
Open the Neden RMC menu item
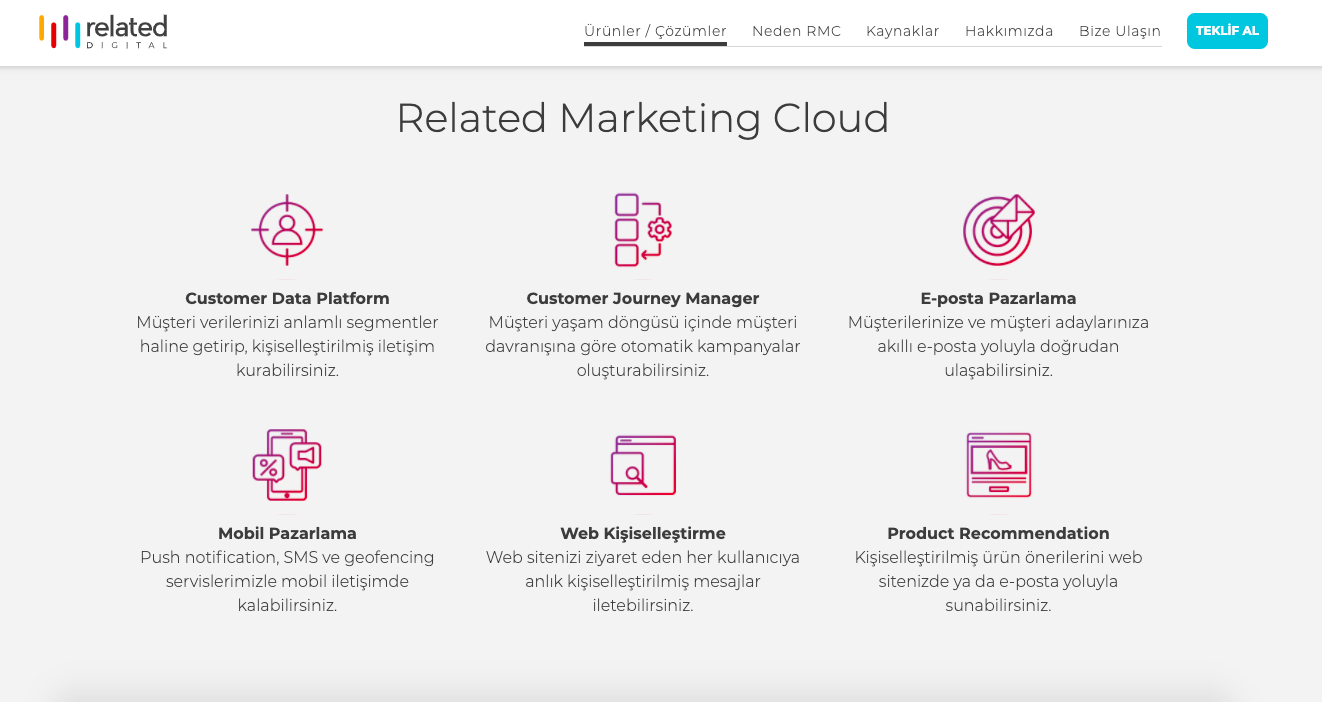click(796, 31)
